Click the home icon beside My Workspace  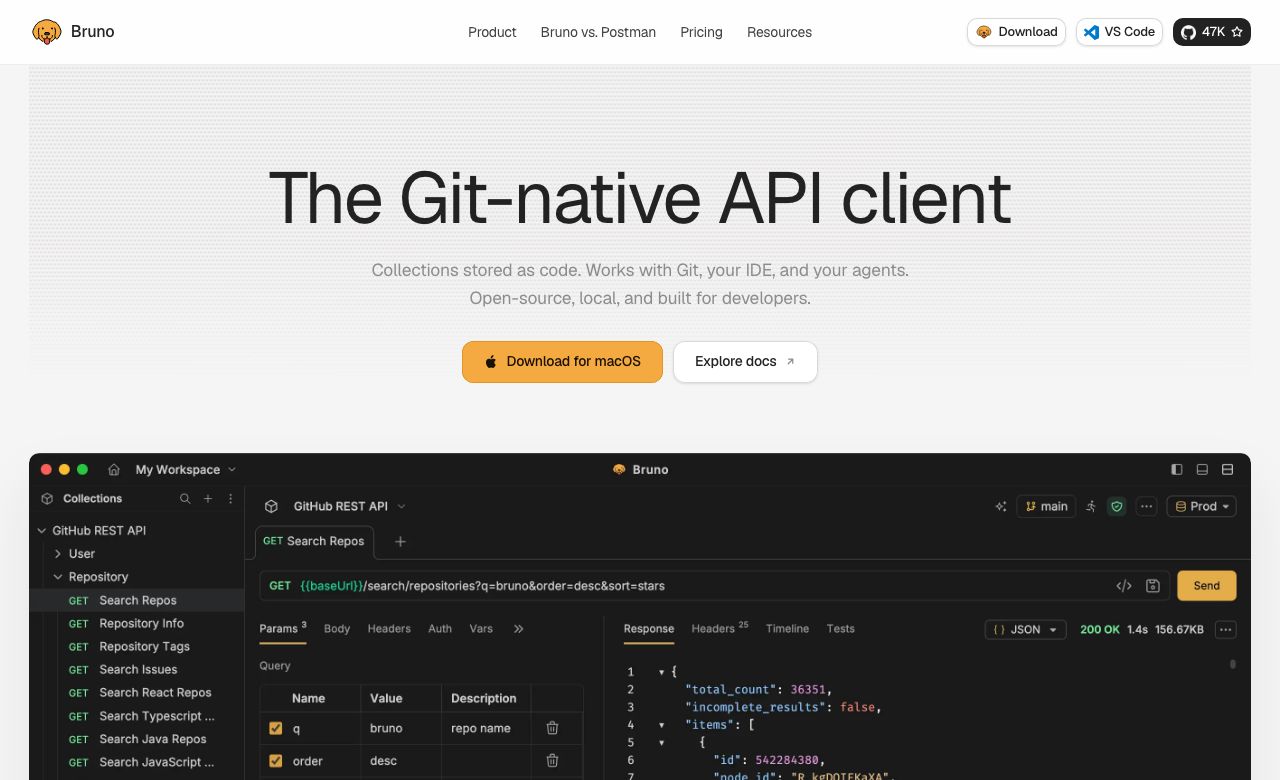pyautogui.click(x=114, y=469)
